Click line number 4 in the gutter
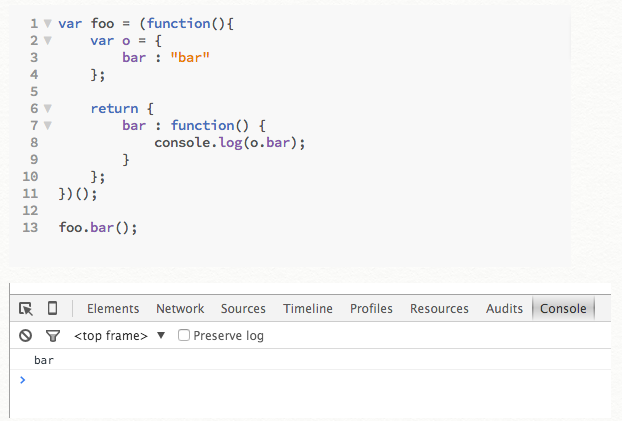The height and width of the screenshot is (421, 622). pyautogui.click(x=34, y=75)
